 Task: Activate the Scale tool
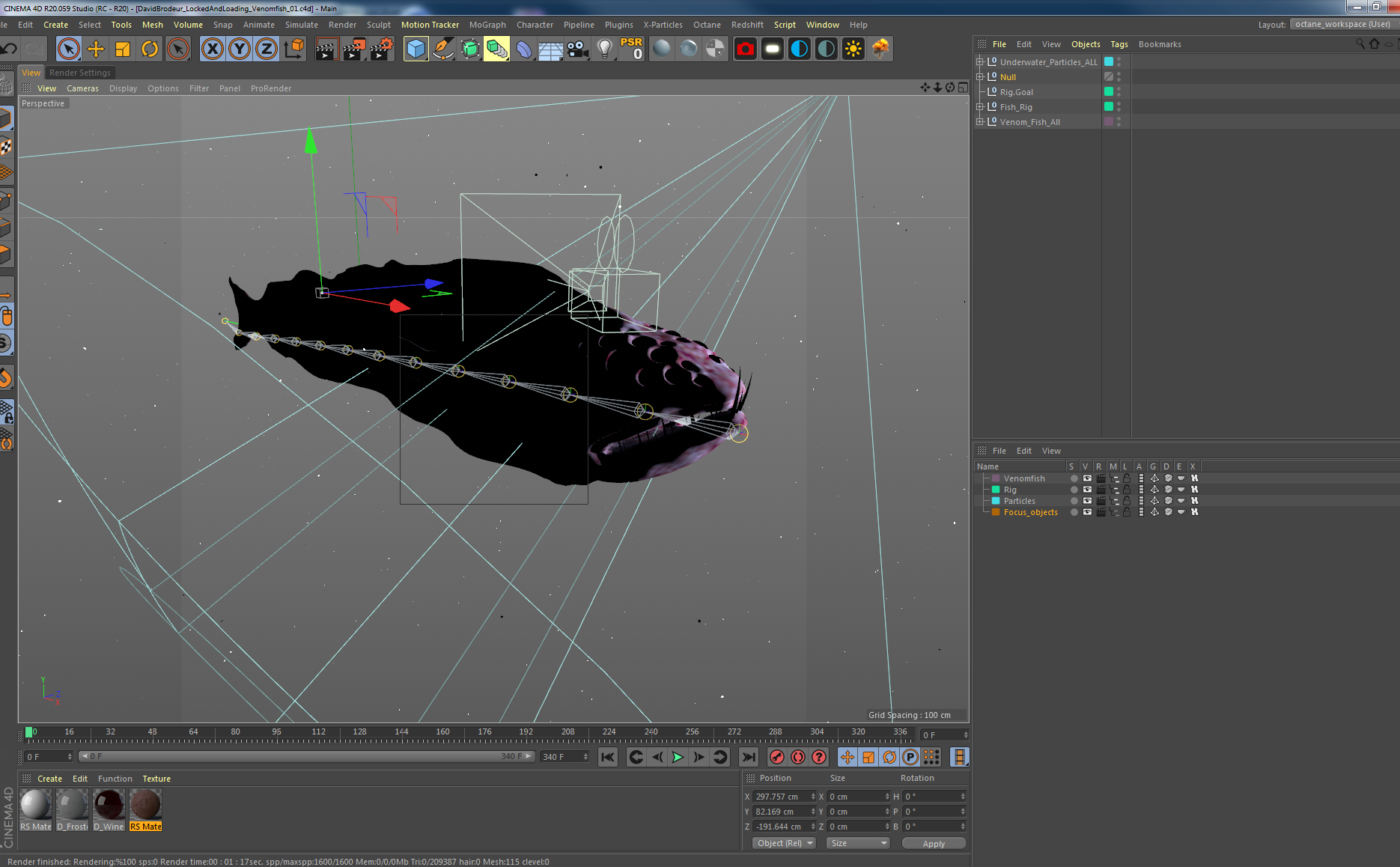click(x=122, y=49)
